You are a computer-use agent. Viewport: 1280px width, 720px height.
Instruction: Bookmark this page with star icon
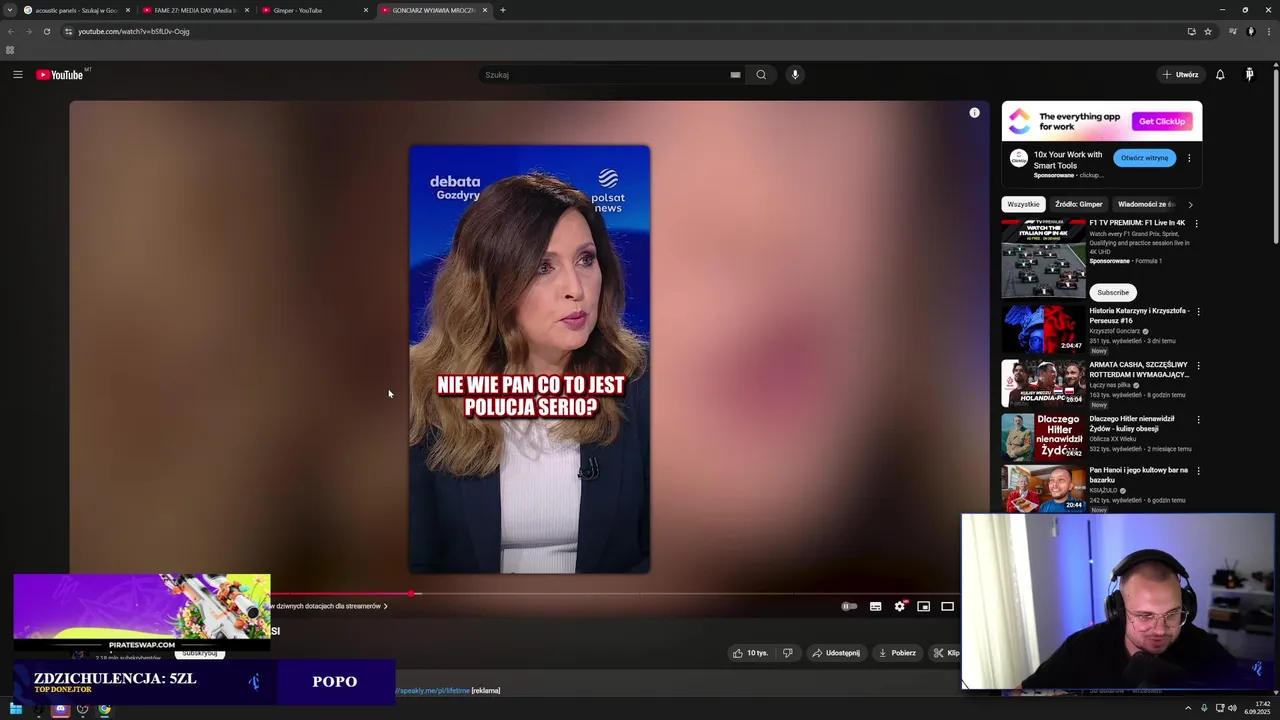pyautogui.click(x=1208, y=31)
